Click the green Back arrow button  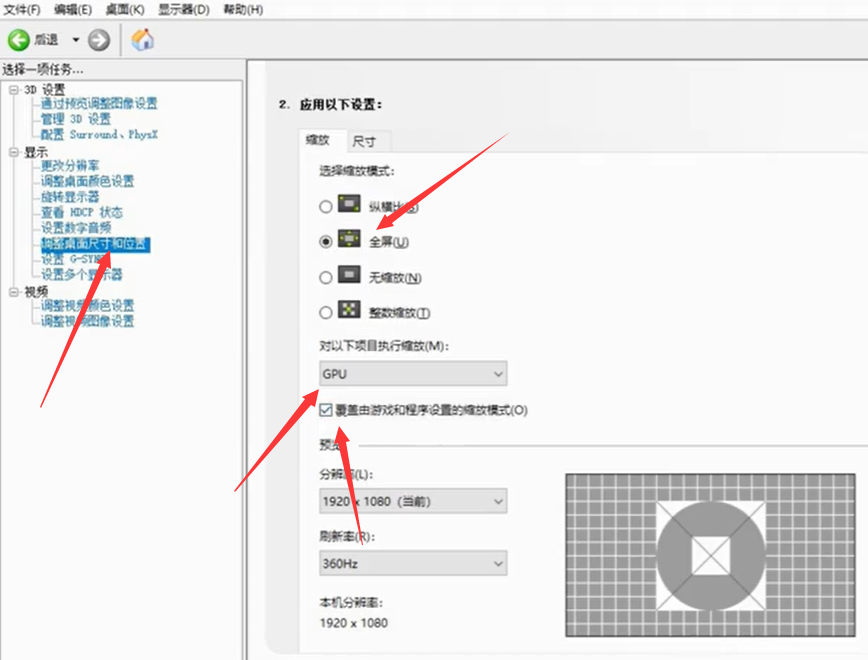18,40
